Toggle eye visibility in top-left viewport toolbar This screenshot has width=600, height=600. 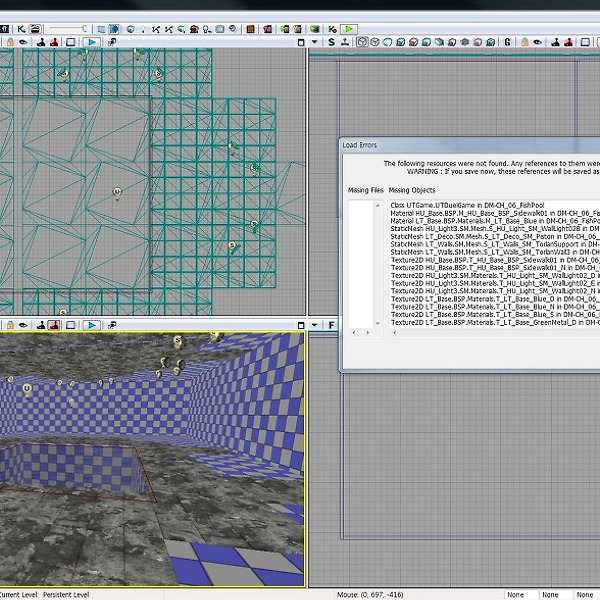pos(23,42)
